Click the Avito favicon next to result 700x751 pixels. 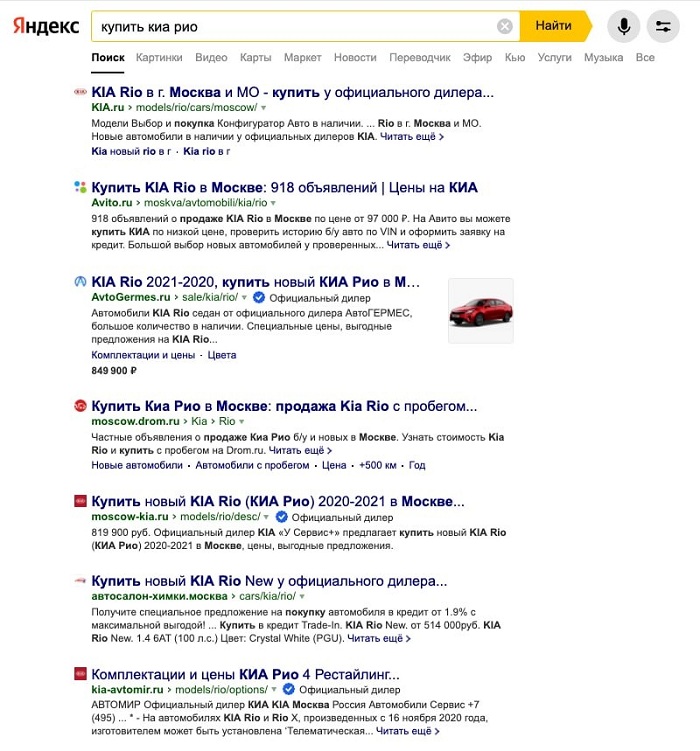coord(80,187)
